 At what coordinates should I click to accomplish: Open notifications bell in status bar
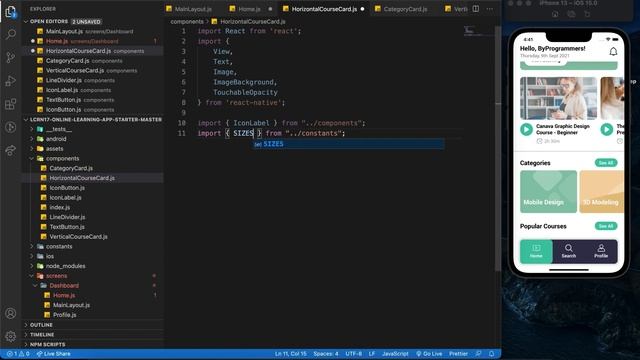492,354
